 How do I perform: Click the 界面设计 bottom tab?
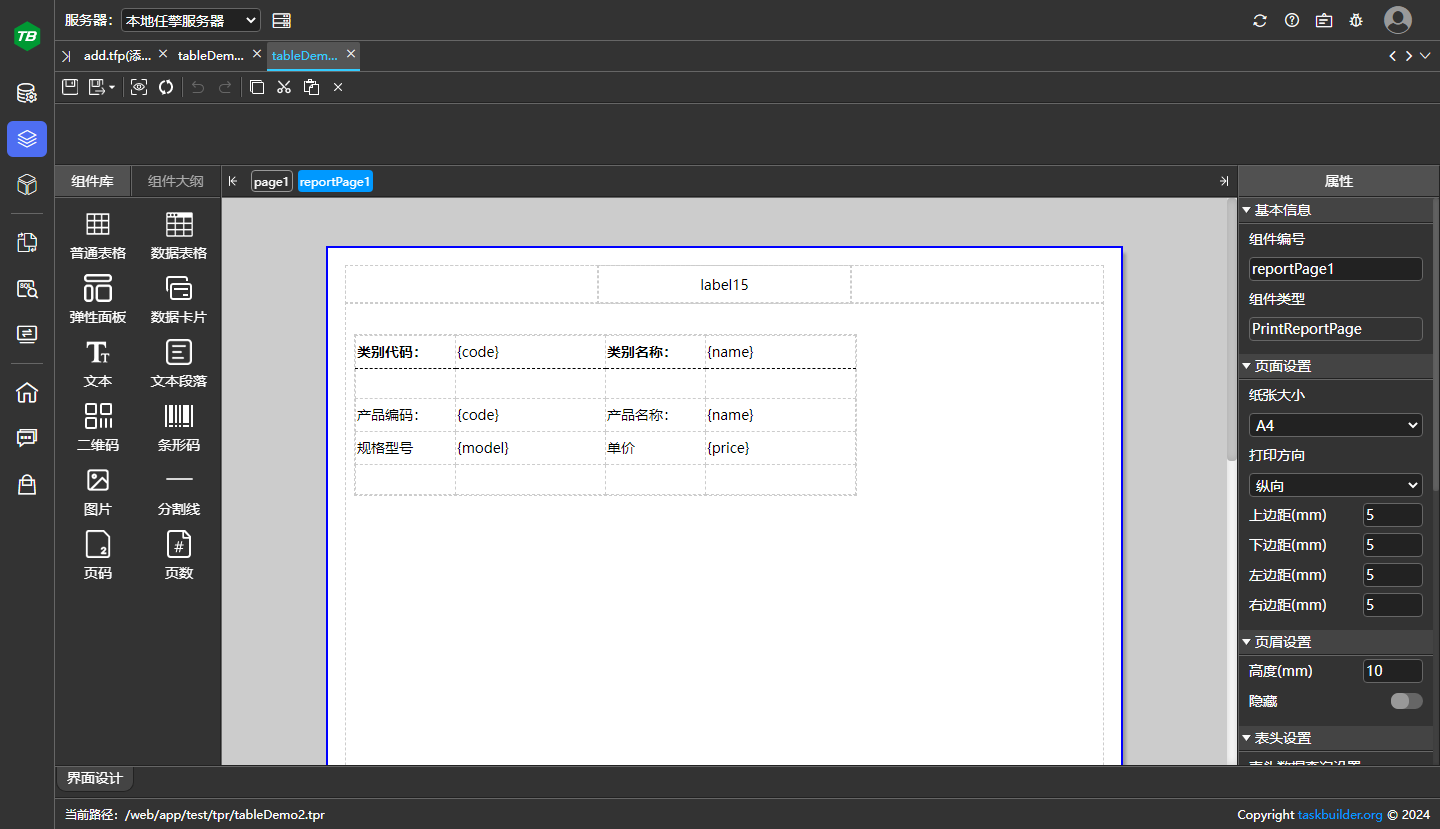[94, 778]
